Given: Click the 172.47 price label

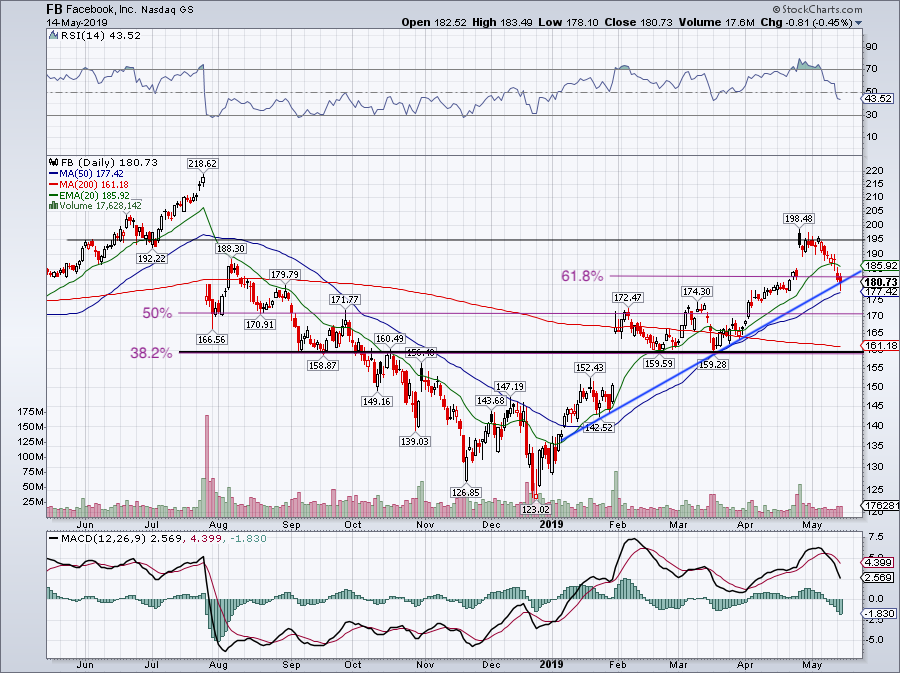Looking at the screenshot, I should pyautogui.click(x=627, y=297).
